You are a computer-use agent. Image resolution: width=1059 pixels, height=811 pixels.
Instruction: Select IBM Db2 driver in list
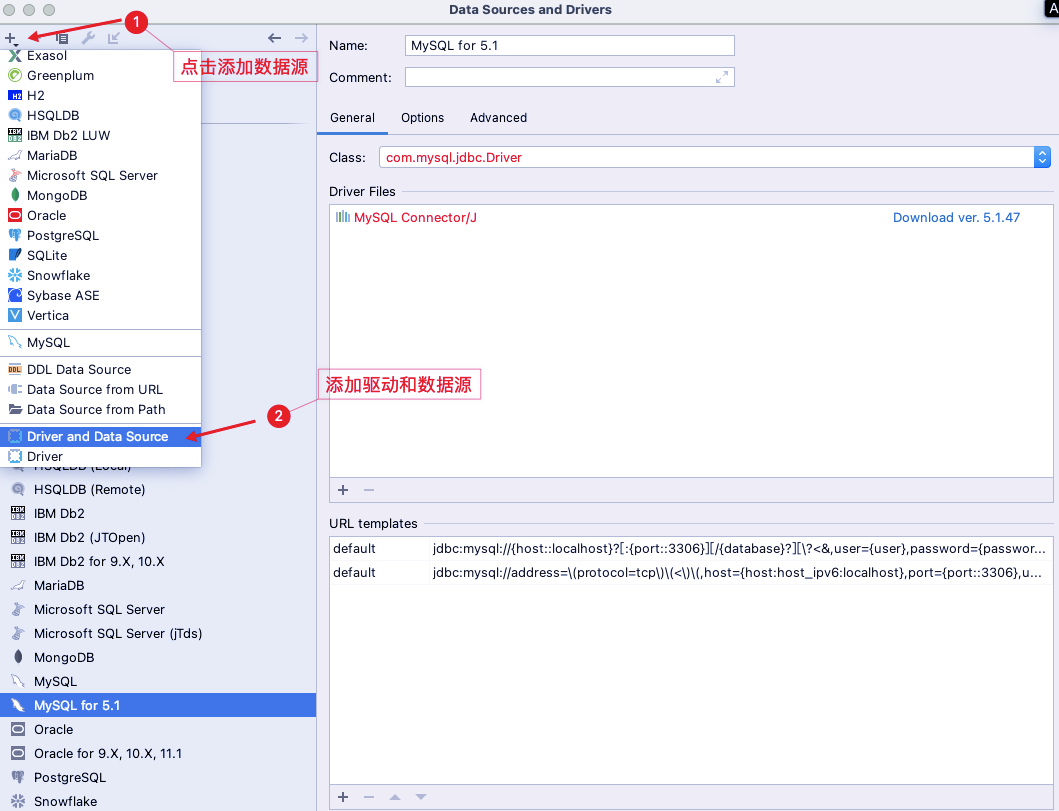(158, 514)
